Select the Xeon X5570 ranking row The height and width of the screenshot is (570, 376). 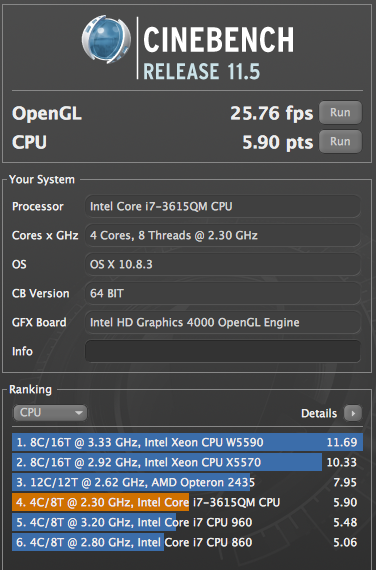pos(187,462)
